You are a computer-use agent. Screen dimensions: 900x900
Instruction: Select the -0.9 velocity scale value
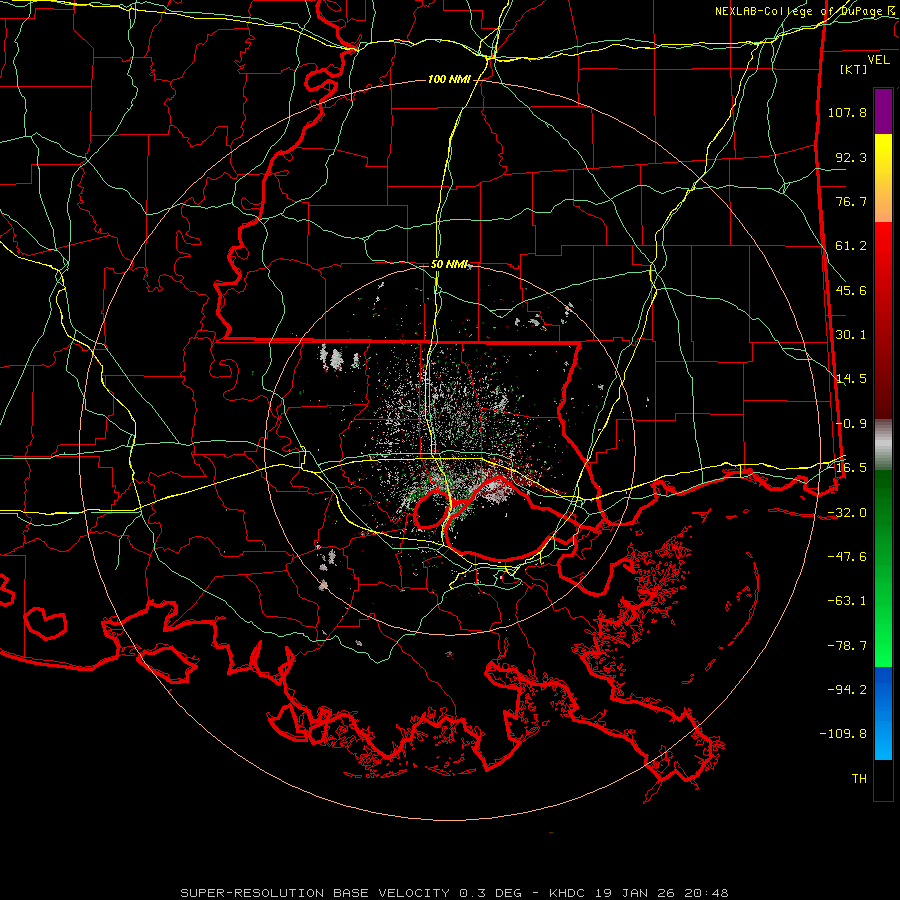851,424
